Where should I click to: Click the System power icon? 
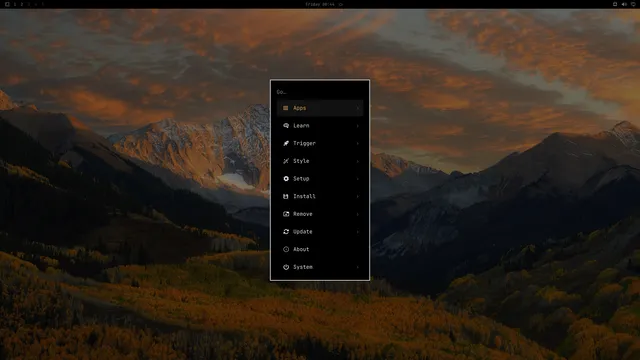tap(286, 267)
